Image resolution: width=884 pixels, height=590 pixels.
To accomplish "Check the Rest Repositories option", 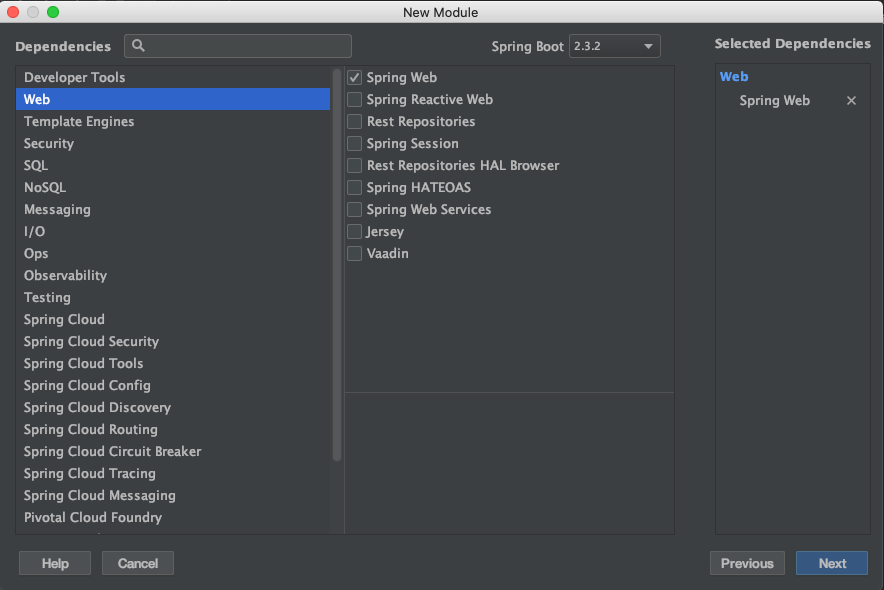I will tap(354, 121).
